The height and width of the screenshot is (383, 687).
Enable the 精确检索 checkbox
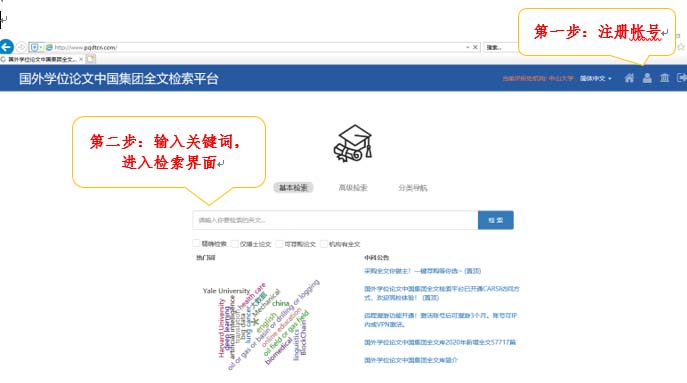point(197,243)
